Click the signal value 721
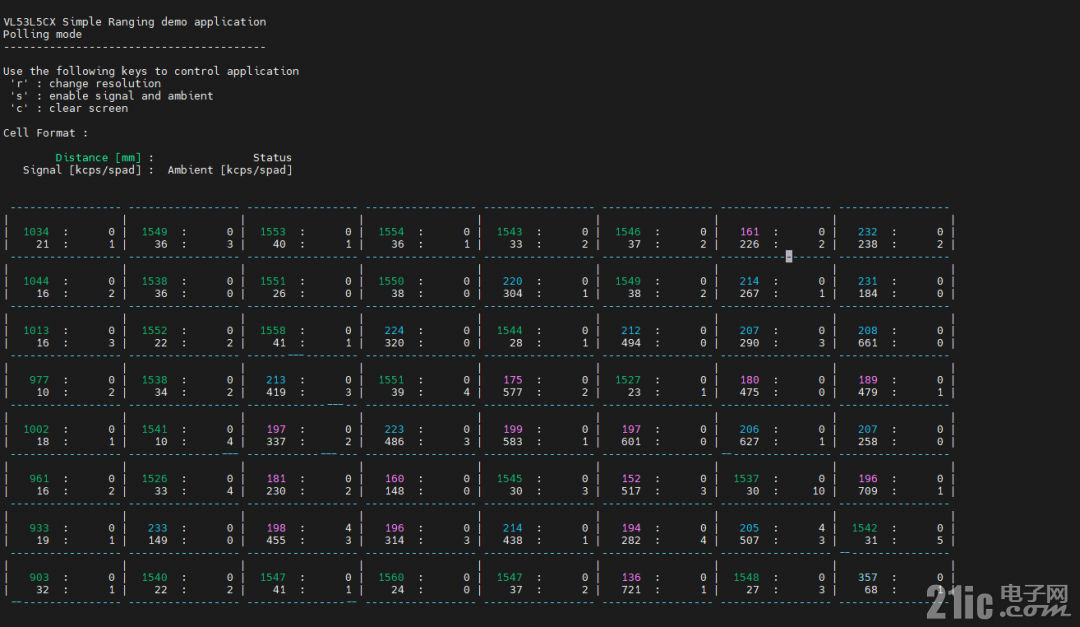 pyautogui.click(x=631, y=591)
